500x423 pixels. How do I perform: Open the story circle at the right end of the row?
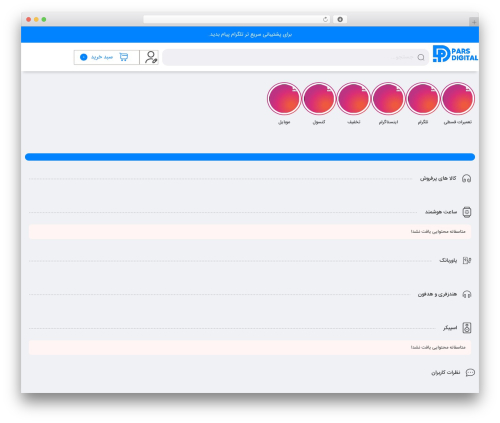point(457,99)
